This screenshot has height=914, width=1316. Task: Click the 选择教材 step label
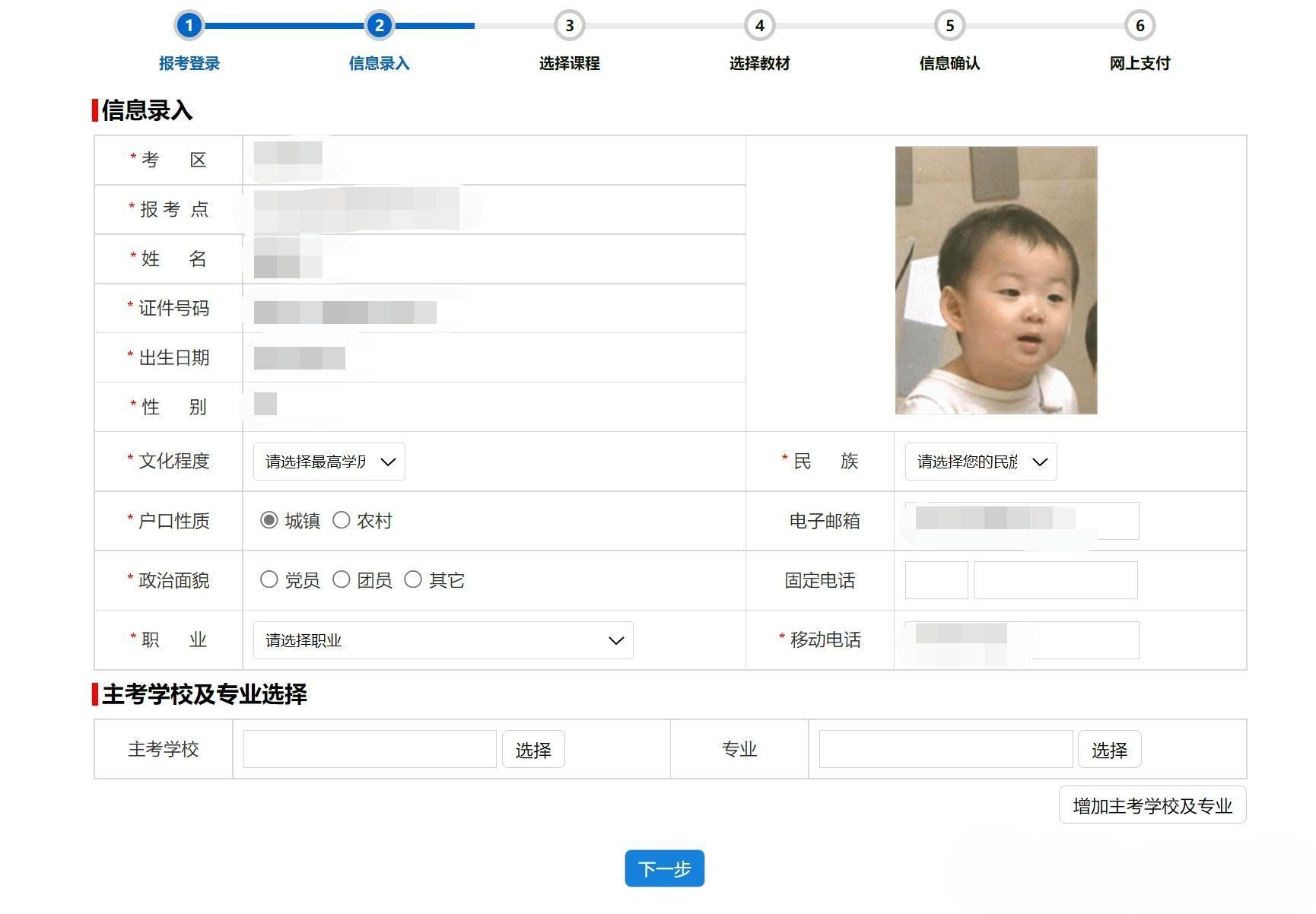[759, 64]
